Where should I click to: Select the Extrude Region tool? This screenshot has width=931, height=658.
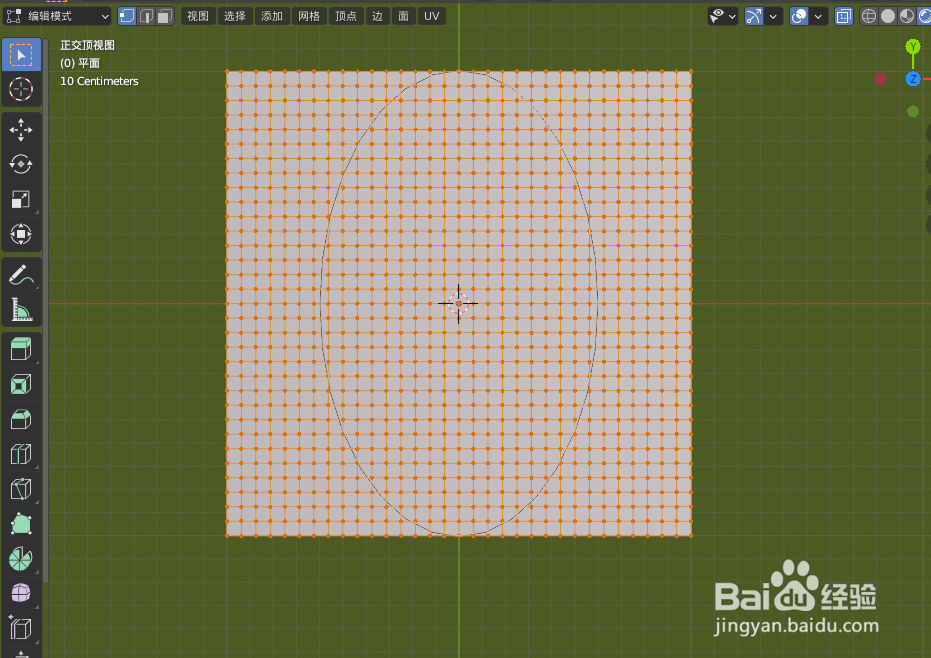(x=21, y=349)
